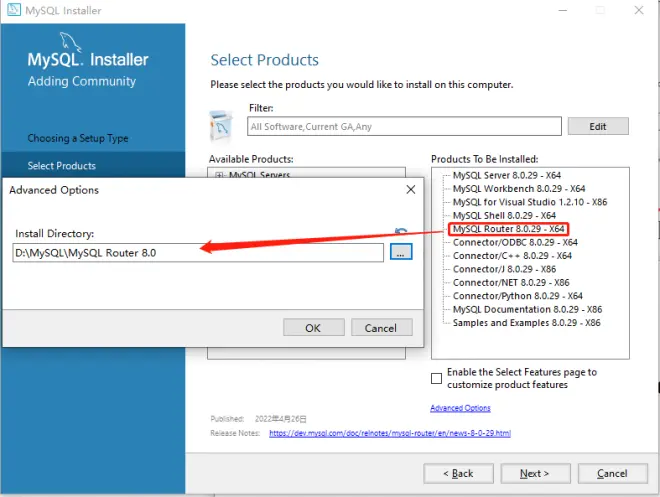Select MySQL Documentation 8.0.29 - X86

pos(527,309)
